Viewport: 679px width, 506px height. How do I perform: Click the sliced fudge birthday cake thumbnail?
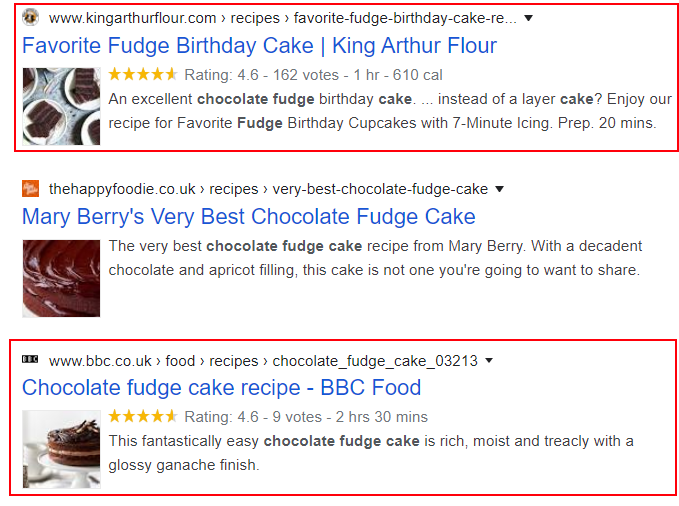coord(61,106)
